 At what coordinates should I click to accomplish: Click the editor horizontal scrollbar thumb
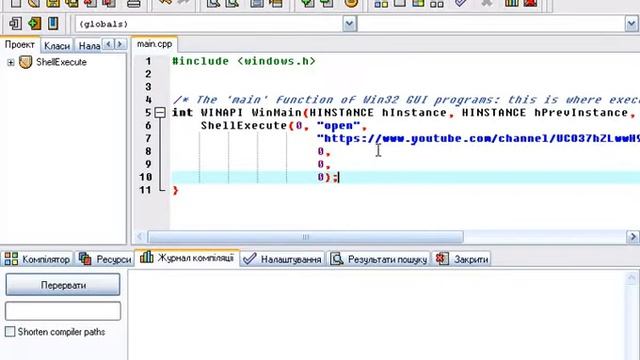tap(305, 237)
